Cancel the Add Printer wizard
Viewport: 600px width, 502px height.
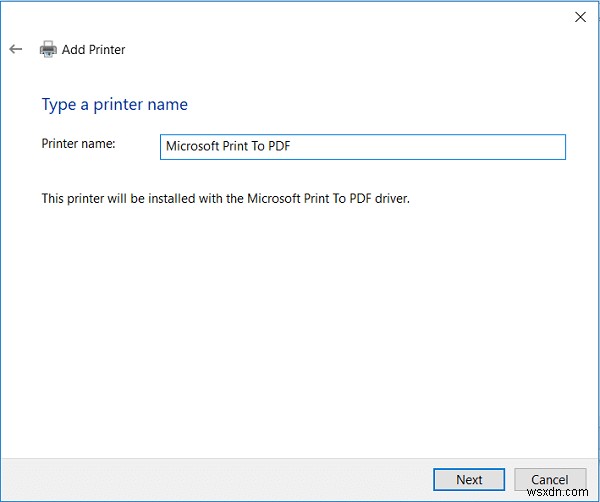click(550, 479)
